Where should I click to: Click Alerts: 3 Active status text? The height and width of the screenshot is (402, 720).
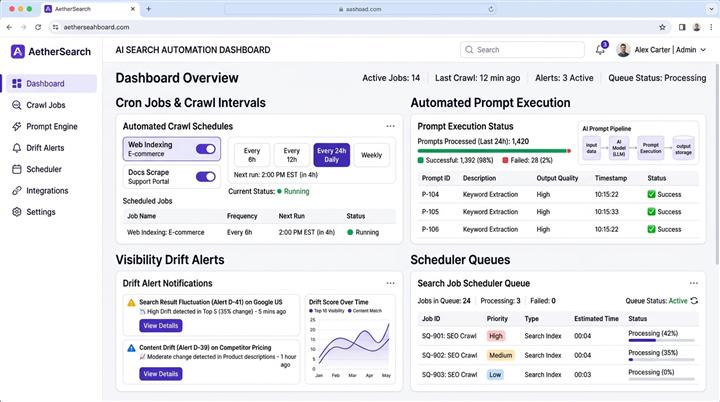click(x=564, y=78)
